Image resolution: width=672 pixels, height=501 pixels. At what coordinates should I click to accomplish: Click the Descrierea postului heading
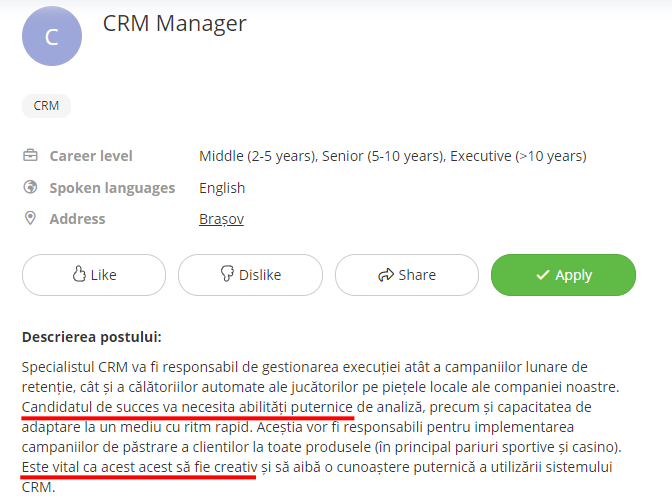coord(91,336)
